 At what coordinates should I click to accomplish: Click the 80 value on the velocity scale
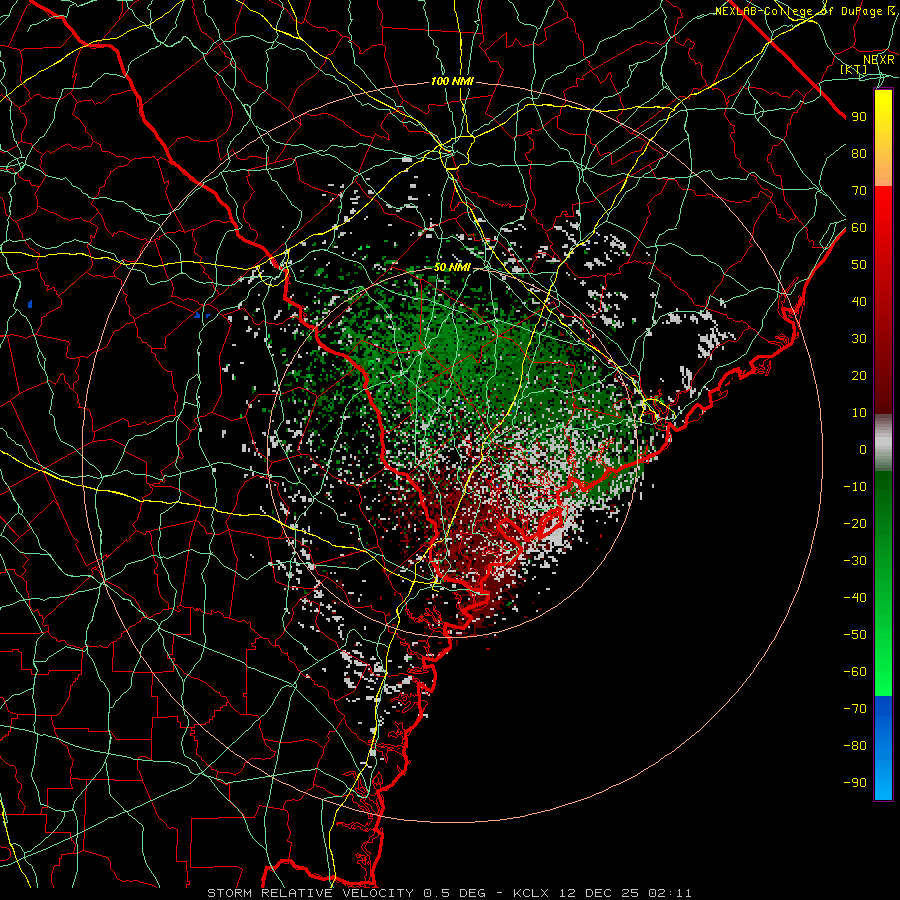tap(859, 153)
